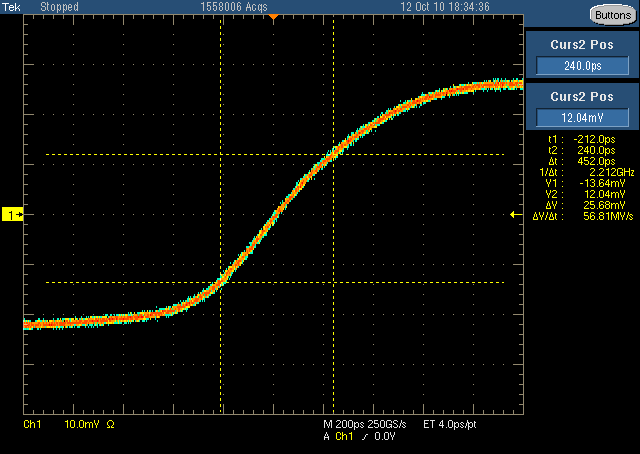This screenshot has height=454, width=640.
Task: Click the ET 4.0ps/pt resolution readout
Action: (x=450, y=425)
